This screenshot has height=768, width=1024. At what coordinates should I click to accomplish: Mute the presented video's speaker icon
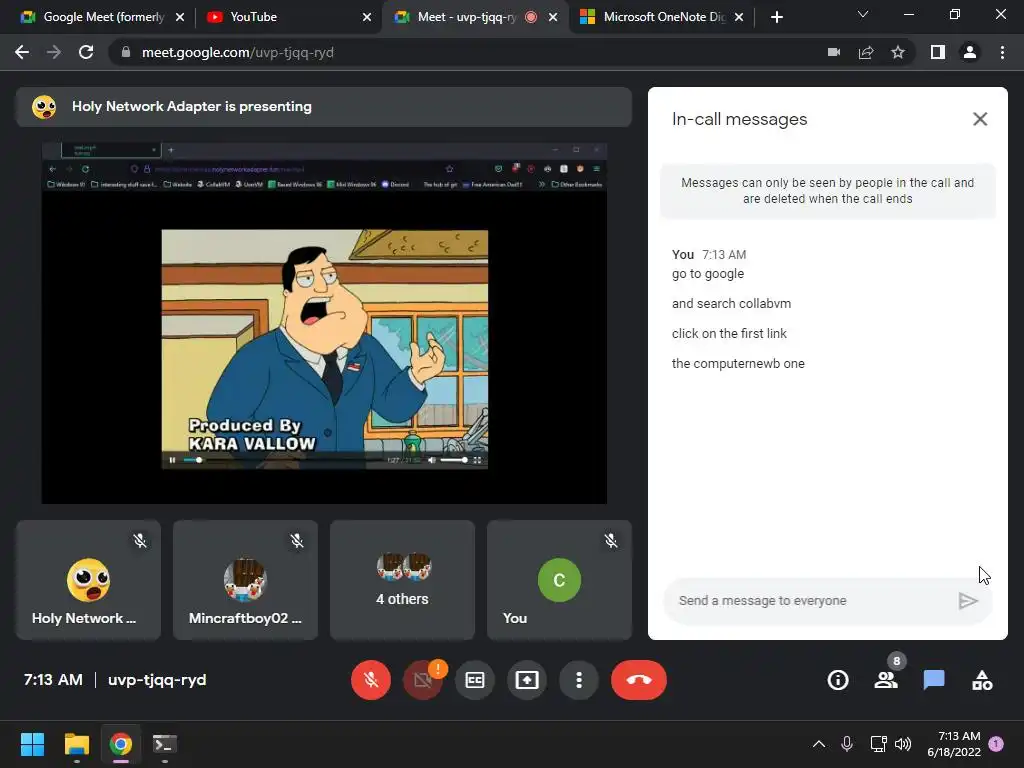pos(432,460)
